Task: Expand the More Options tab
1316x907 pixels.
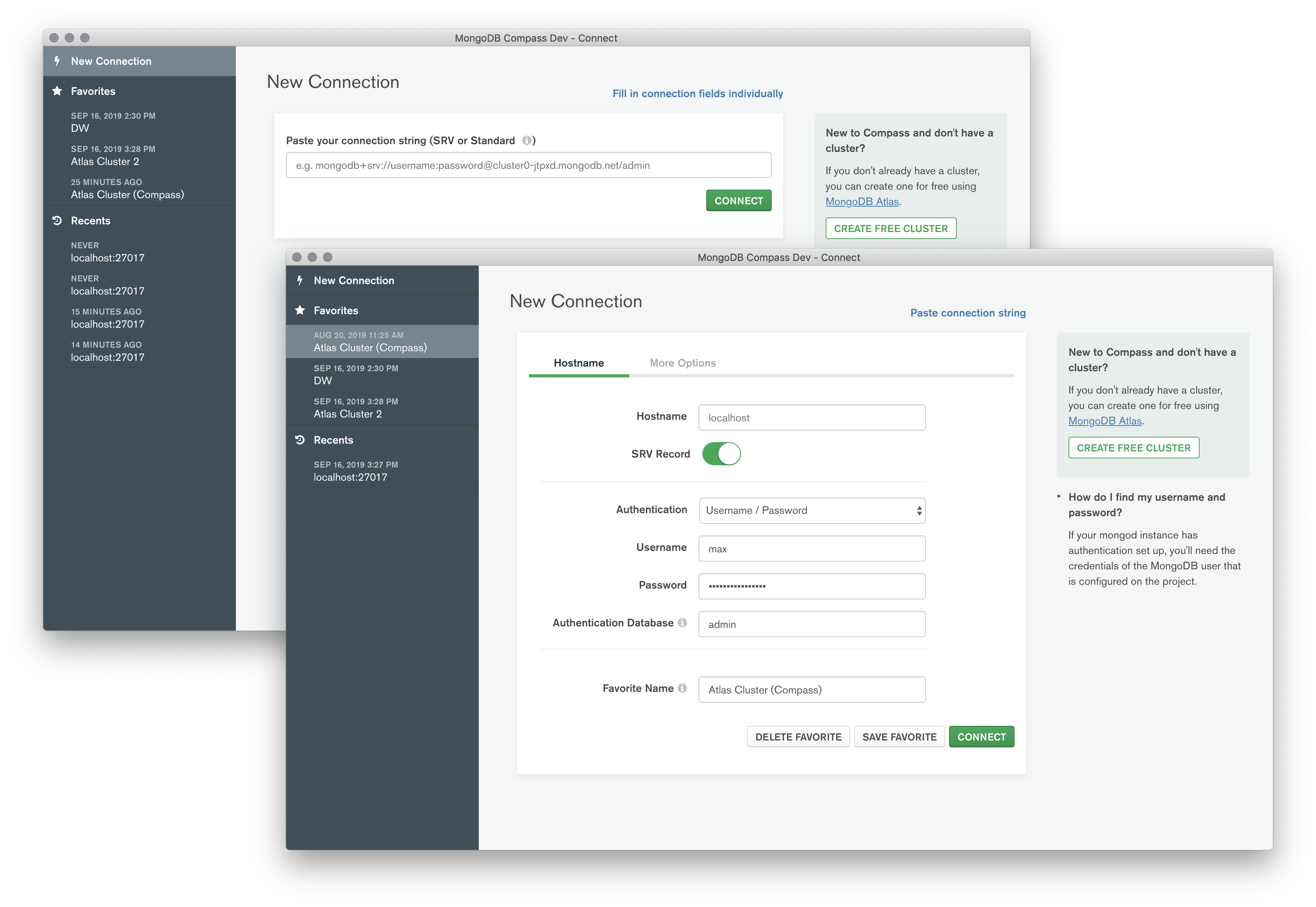Action: click(683, 362)
